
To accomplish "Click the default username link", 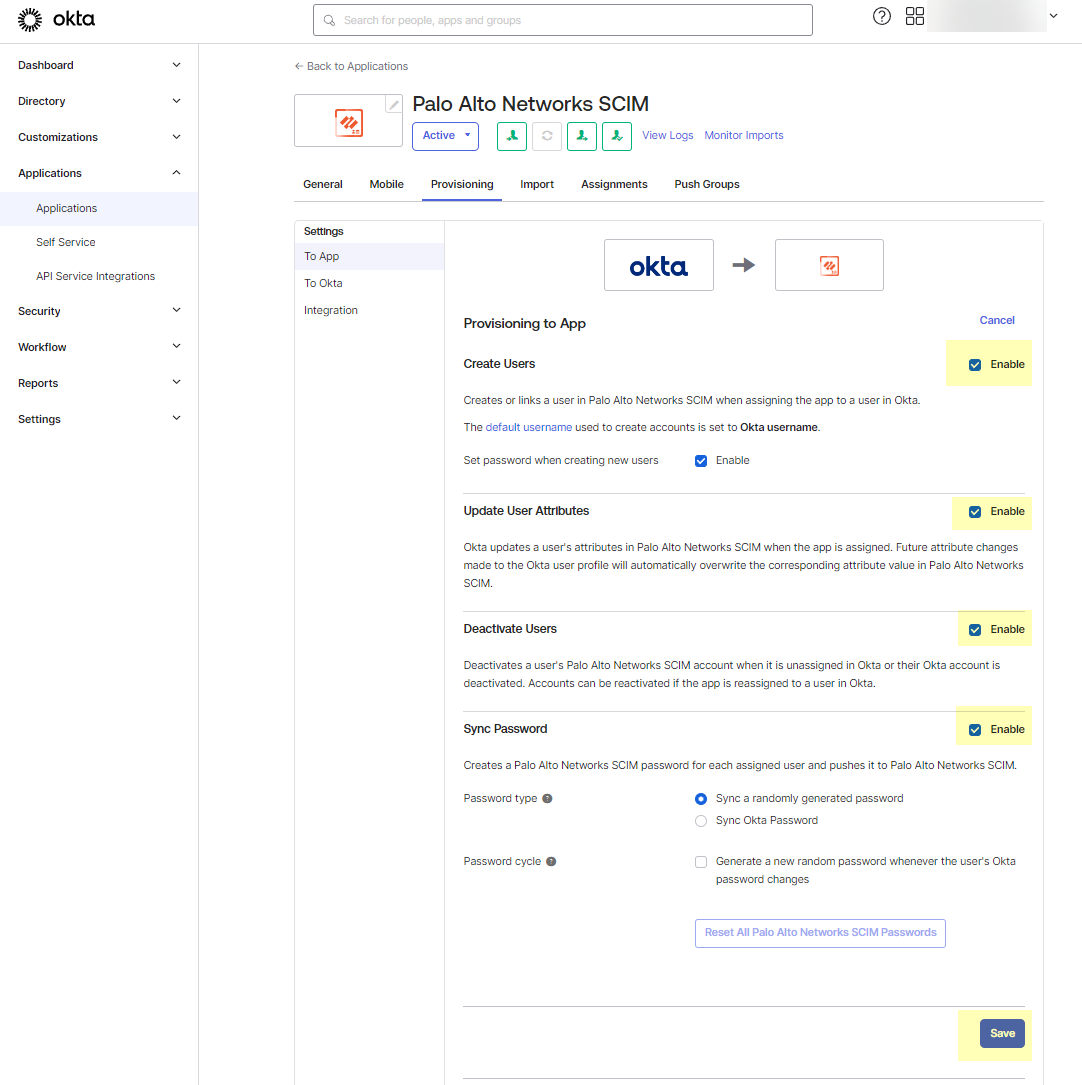I will (x=529, y=428).
